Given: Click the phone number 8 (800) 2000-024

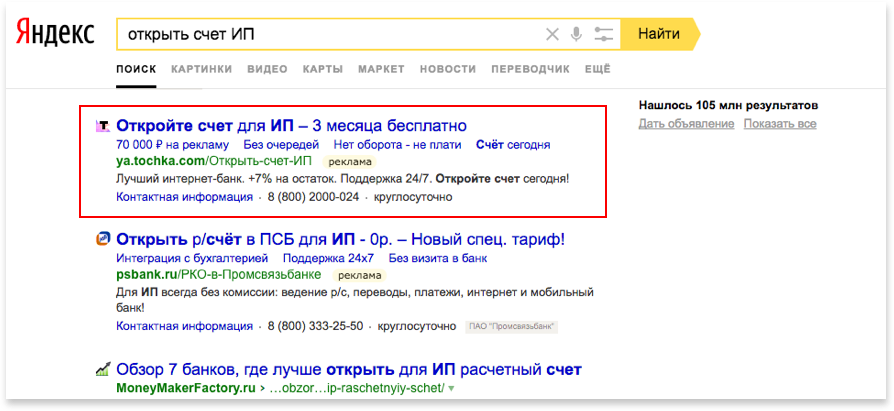Looking at the screenshot, I should [x=313, y=197].
